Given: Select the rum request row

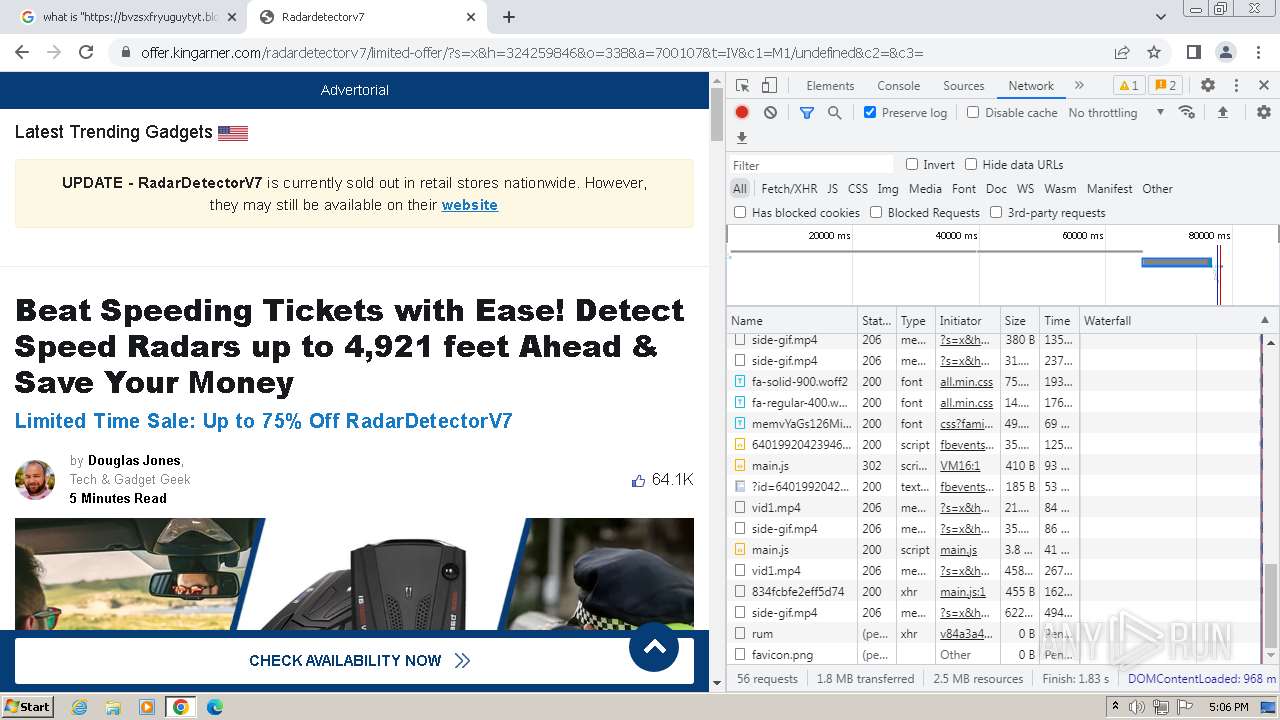Looking at the screenshot, I should (995, 634).
